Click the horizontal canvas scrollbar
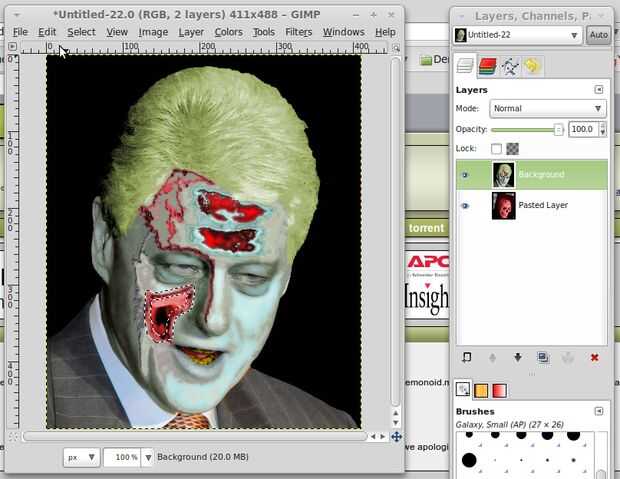620x479 pixels. [x=195, y=436]
